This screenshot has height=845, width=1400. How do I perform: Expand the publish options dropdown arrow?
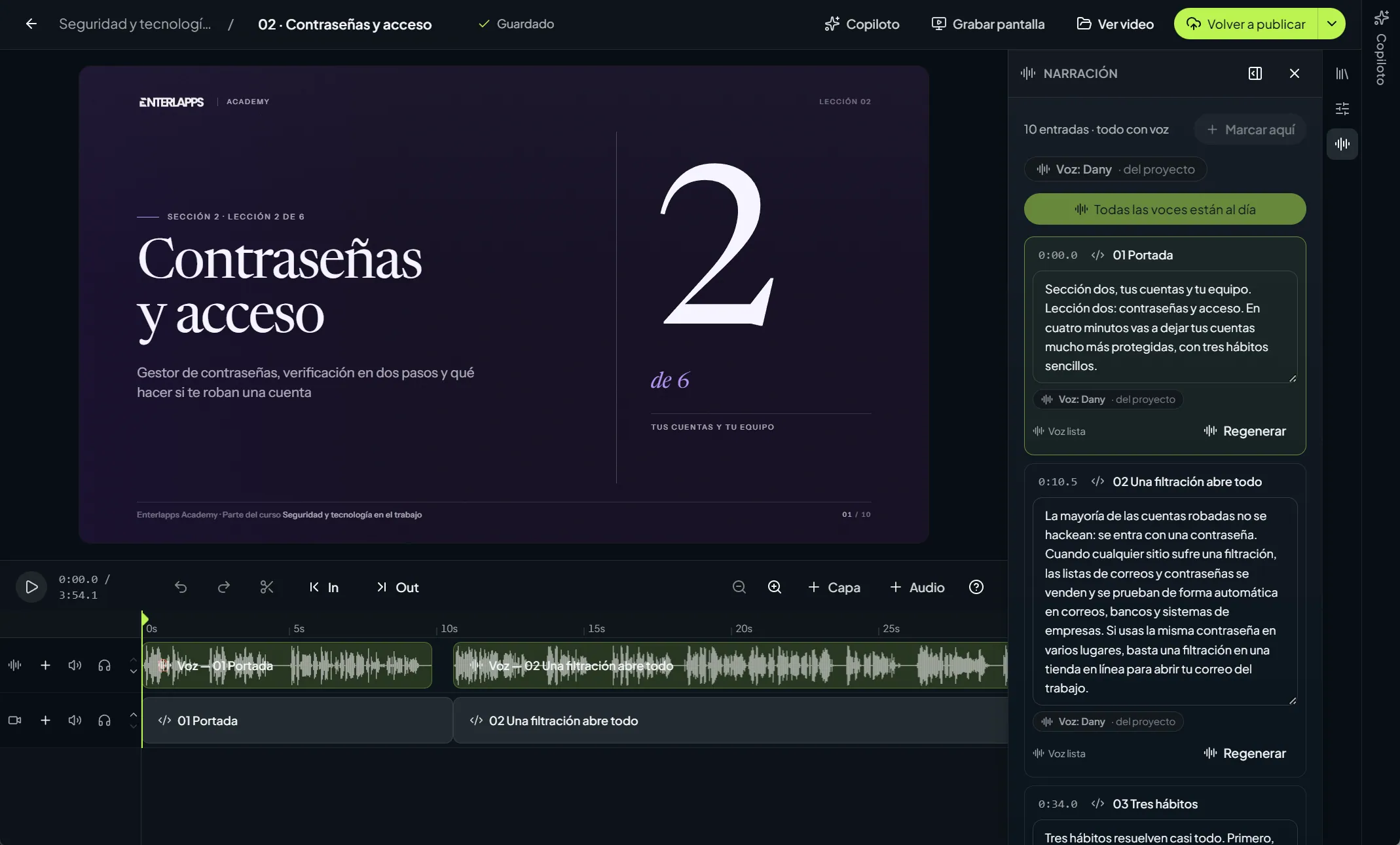pos(1332,24)
